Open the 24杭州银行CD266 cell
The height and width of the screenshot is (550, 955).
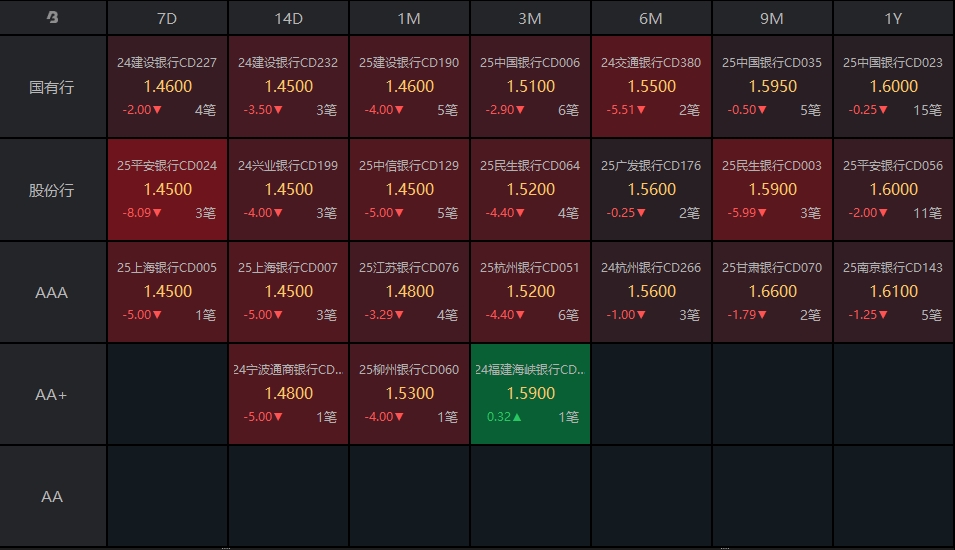(651, 292)
